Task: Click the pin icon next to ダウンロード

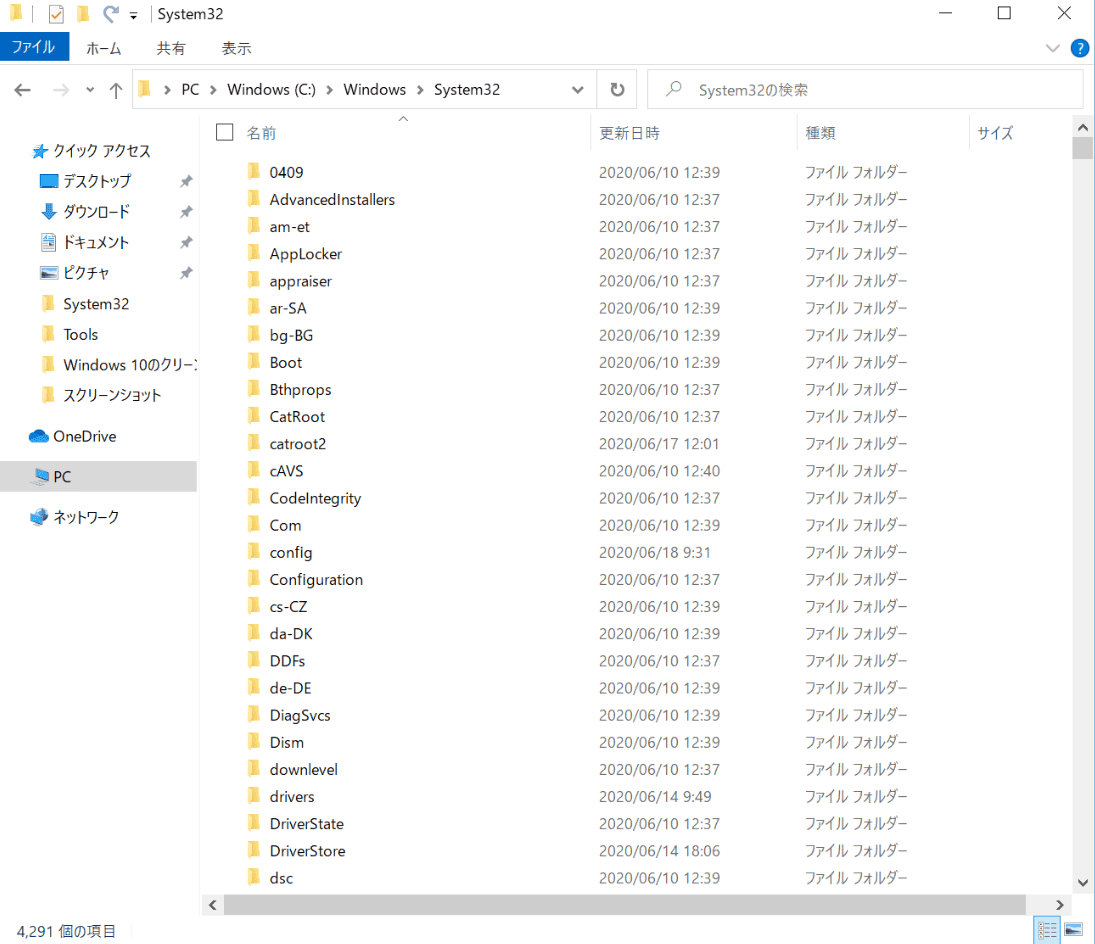Action: pos(186,212)
